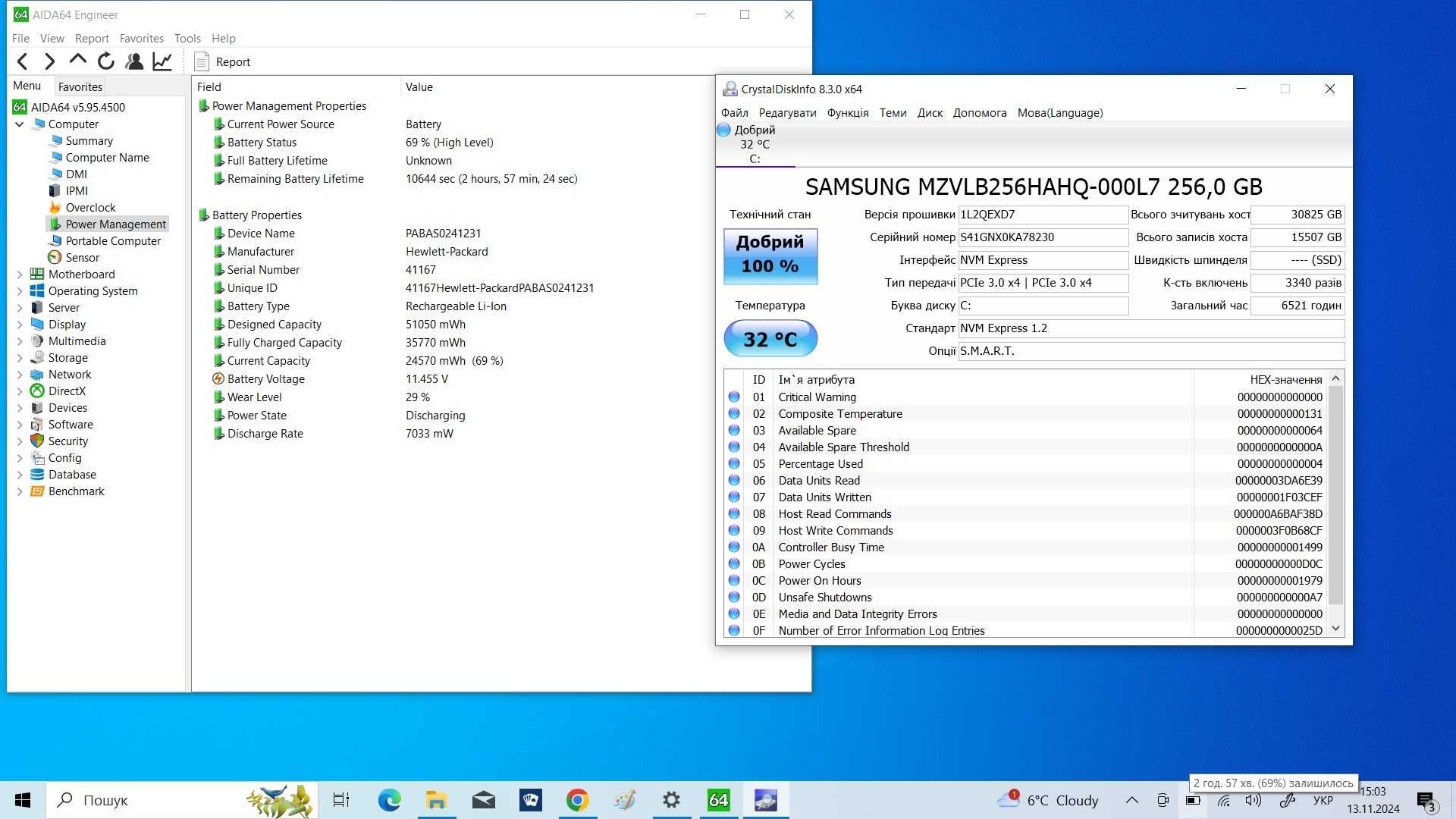Select the Critical Warning attribute row

coord(1026,397)
